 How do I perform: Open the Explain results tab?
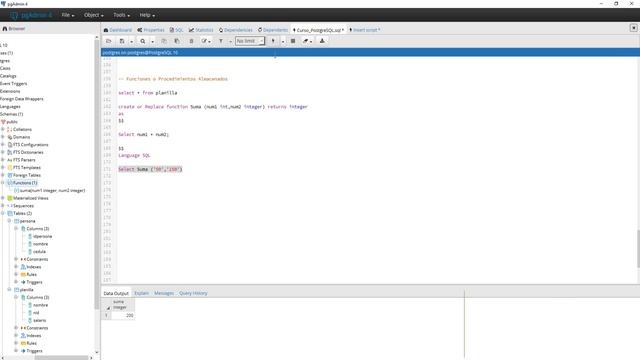pos(141,293)
